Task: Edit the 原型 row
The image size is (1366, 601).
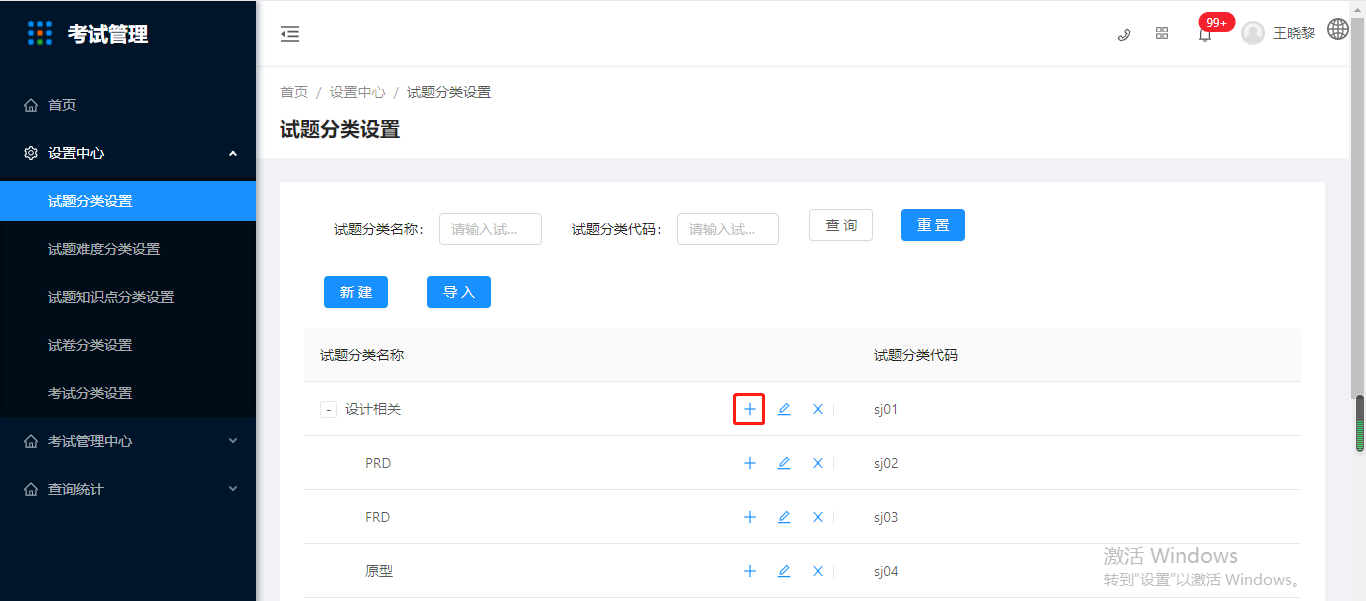Action: pos(784,571)
